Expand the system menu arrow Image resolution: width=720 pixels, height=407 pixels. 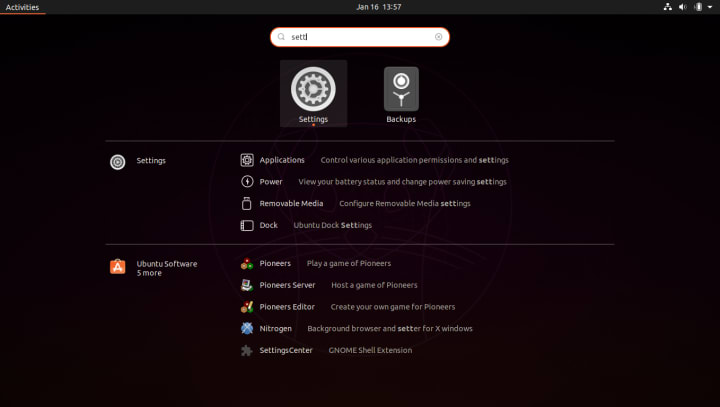(x=710, y=7)
